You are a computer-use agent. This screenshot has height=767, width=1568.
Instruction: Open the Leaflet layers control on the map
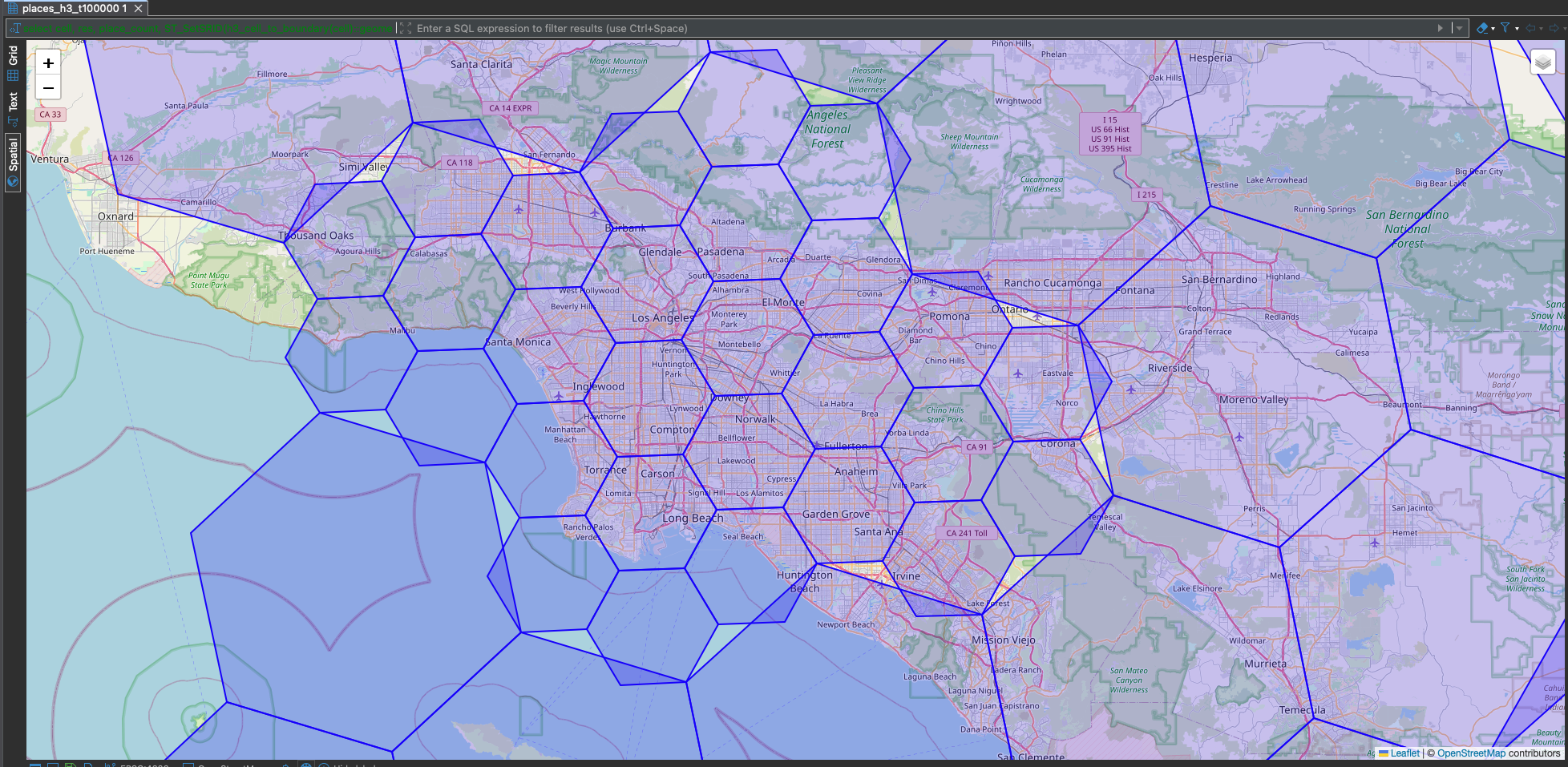(x=1542, y=61)
